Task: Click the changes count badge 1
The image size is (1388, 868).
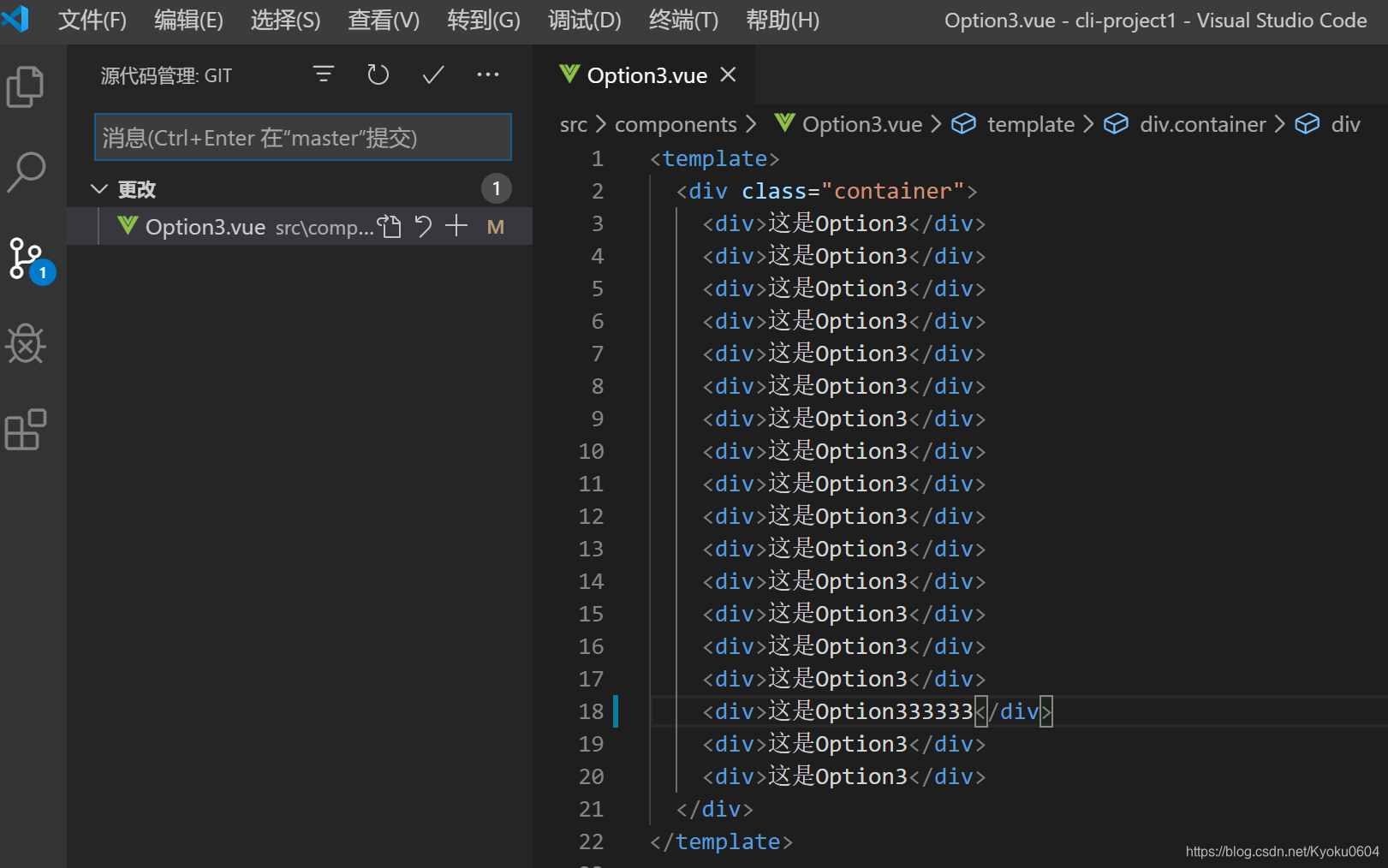Action: 496,188
